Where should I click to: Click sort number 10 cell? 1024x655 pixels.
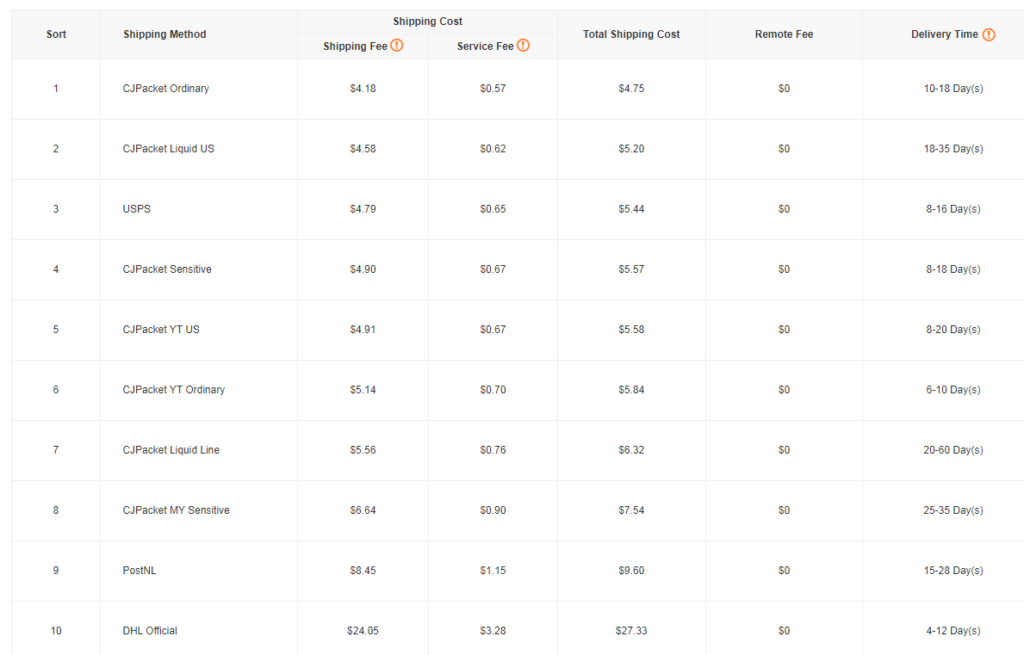pyautogui.click(x=56, y=631)
